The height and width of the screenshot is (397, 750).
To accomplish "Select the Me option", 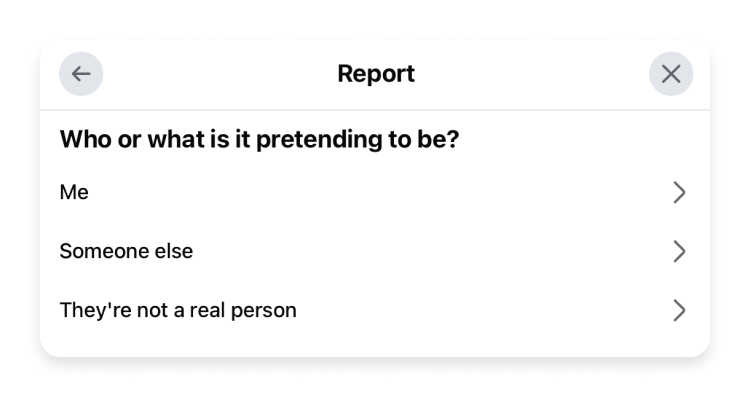I will [x=375, y=192].
